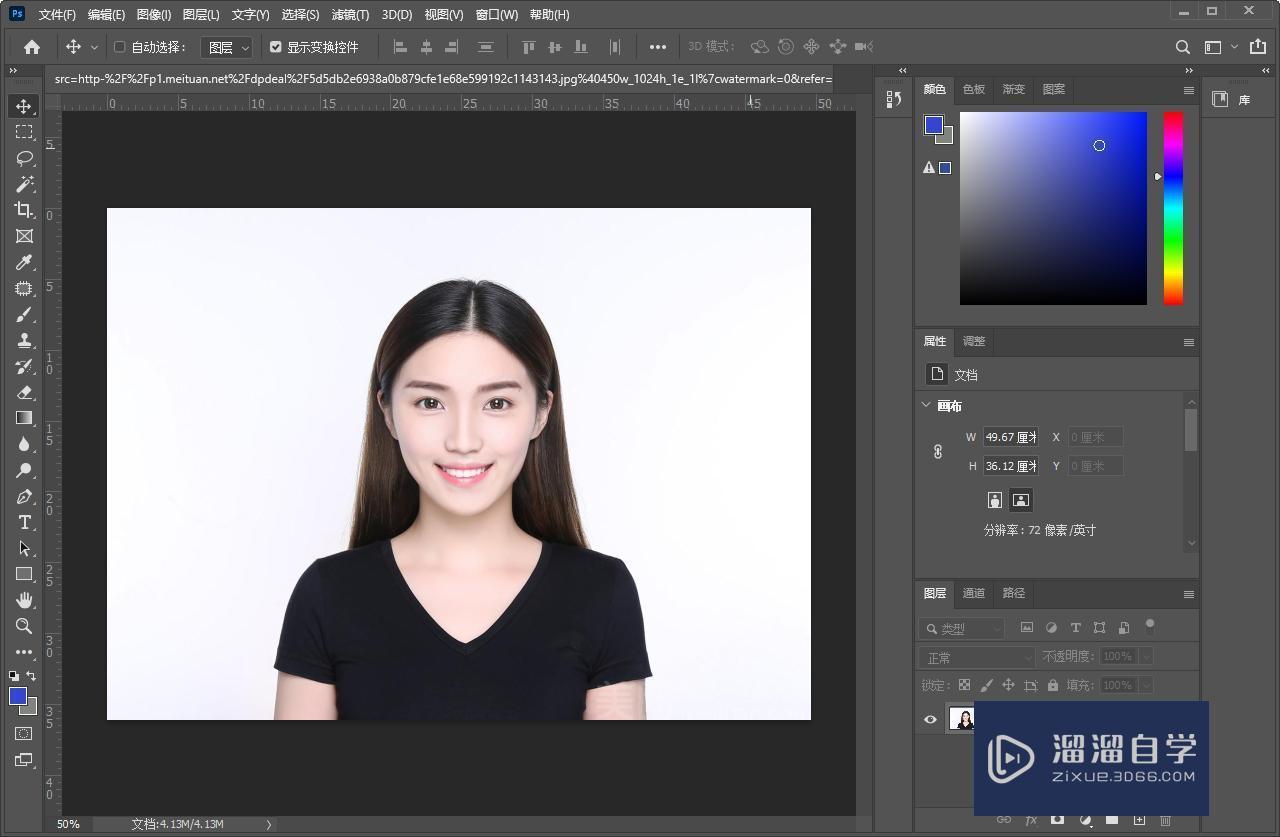Screen dimensions: 1280x837
Task: Switch to the 色板 tab
Action: 974,89
